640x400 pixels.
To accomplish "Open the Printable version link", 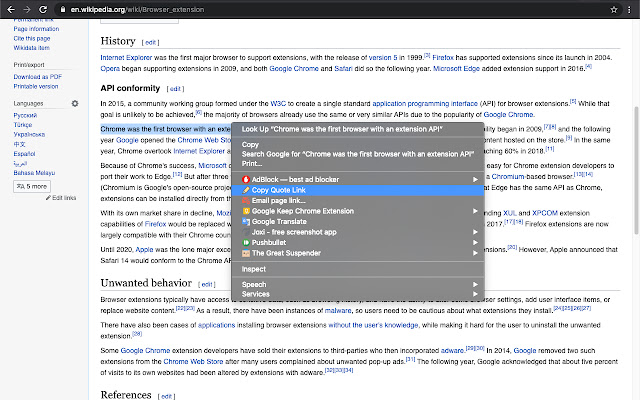I will click(36, 87).
